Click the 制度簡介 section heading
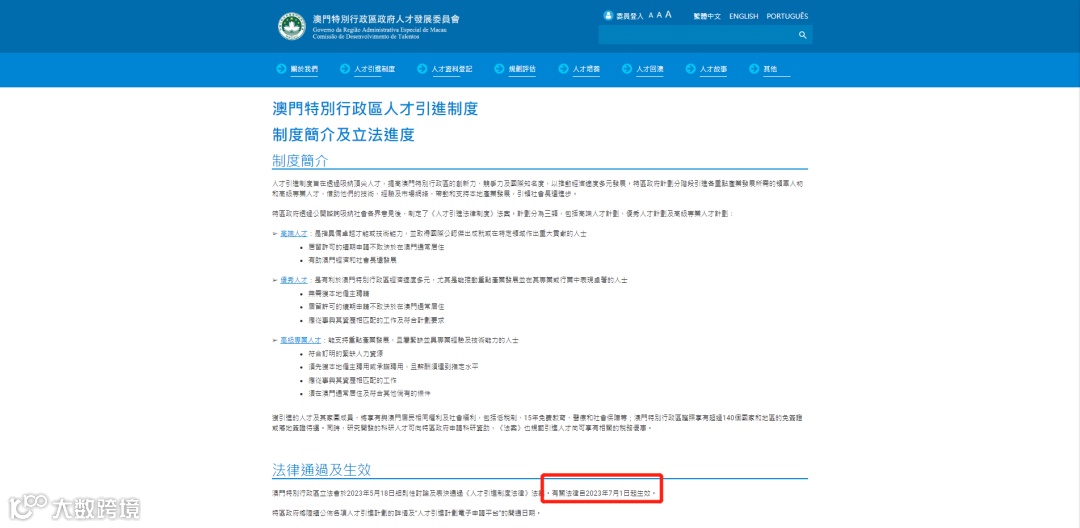This screenshot has height=528, width=1080. point(300,160)
